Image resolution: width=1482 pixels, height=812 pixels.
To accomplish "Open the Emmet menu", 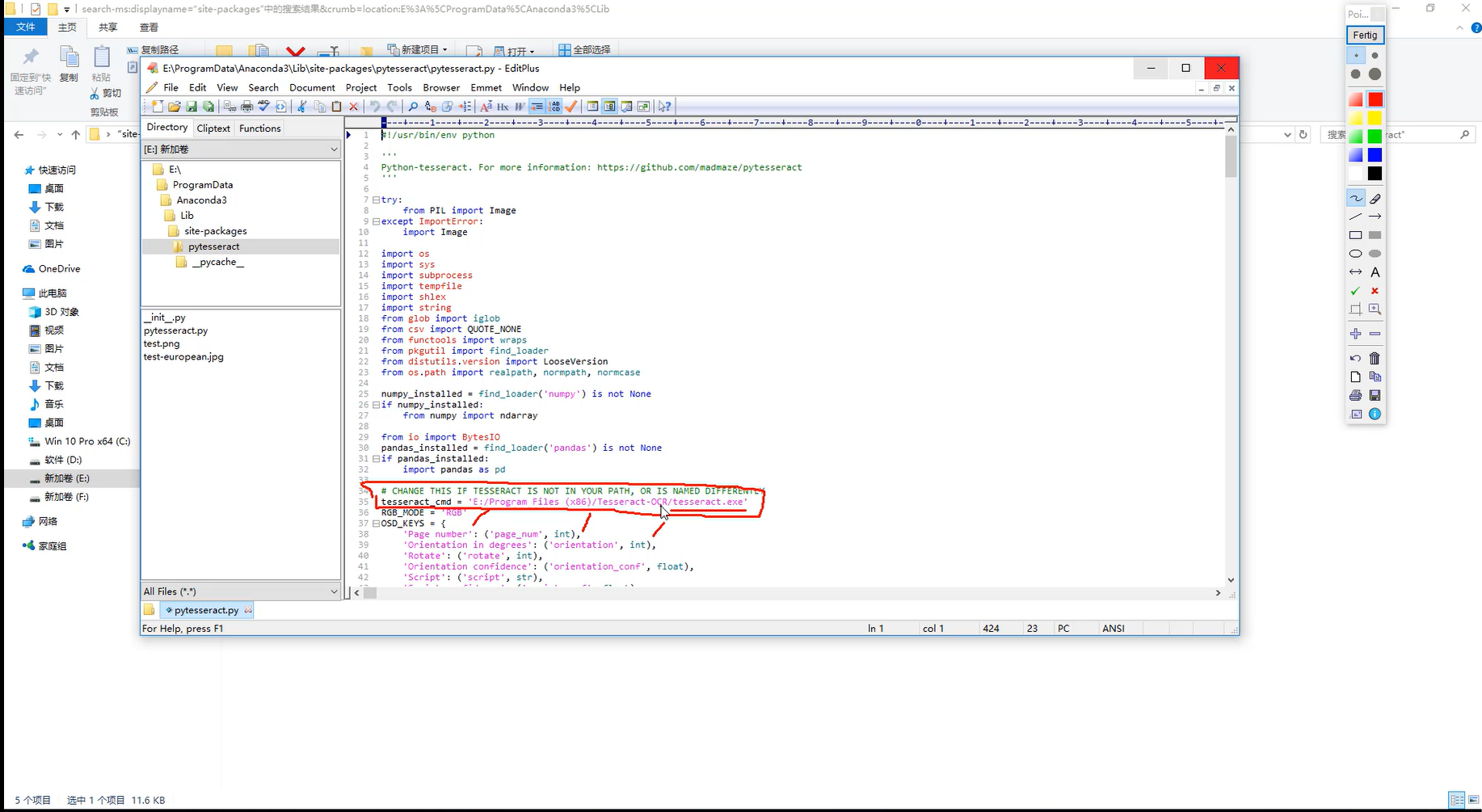I will coord(486,87).
